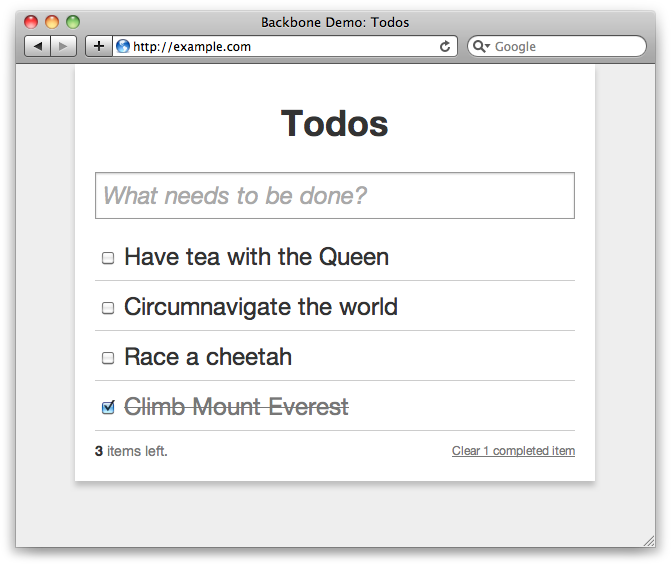Viewport: 671px width, 564px height.
Task: Check off 'Circumnavigate the world'
Action: click(x=108, y=308)
